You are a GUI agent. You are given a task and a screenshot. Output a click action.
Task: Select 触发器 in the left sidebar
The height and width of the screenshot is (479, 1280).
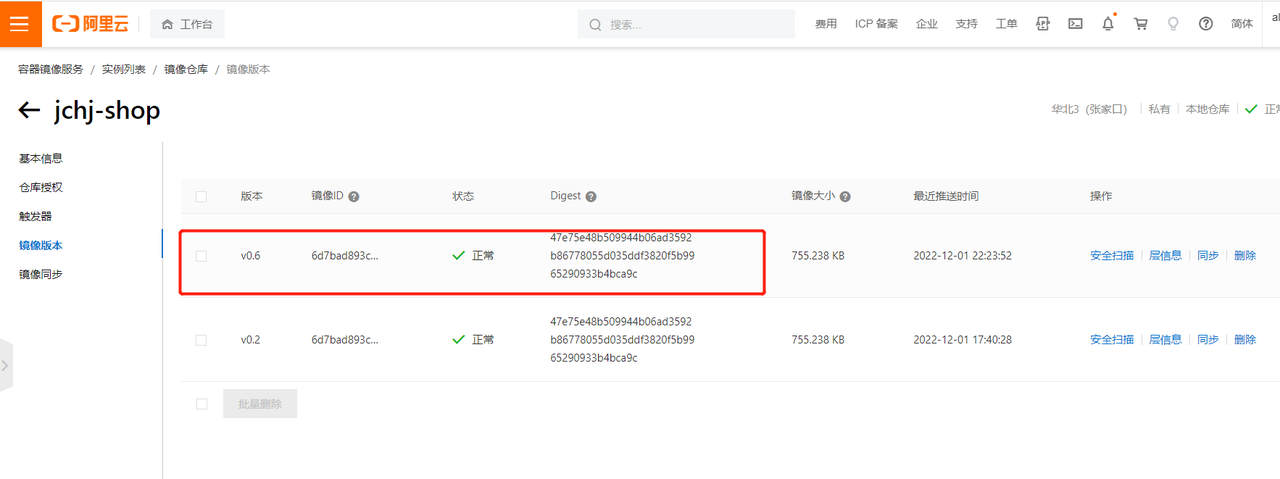pos(35,216)
